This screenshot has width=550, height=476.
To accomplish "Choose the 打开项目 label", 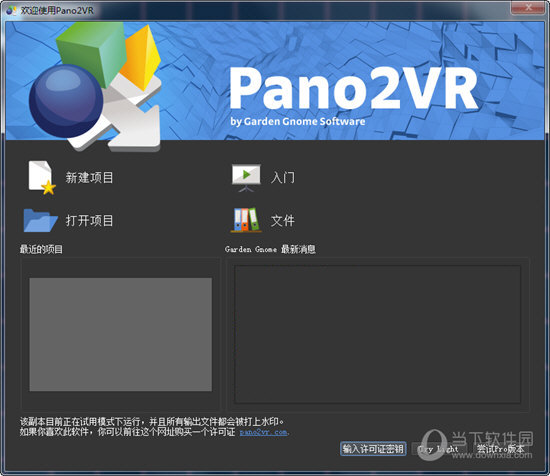I will (89, 221).
